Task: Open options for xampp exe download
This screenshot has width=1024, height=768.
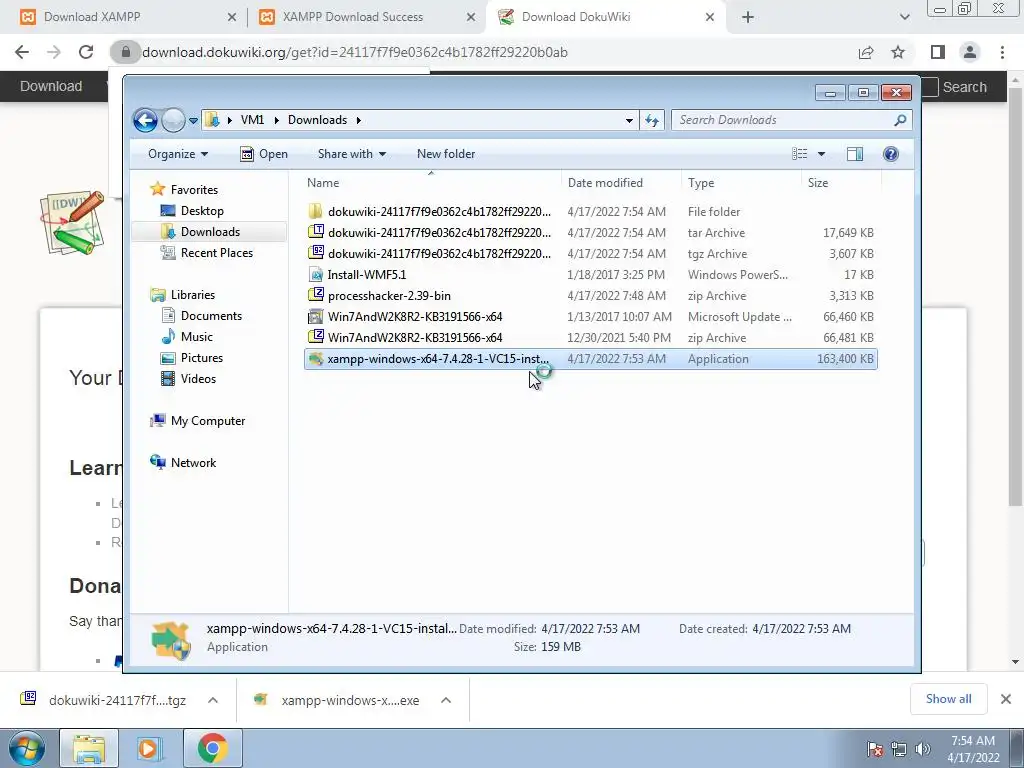Action: 446,700
